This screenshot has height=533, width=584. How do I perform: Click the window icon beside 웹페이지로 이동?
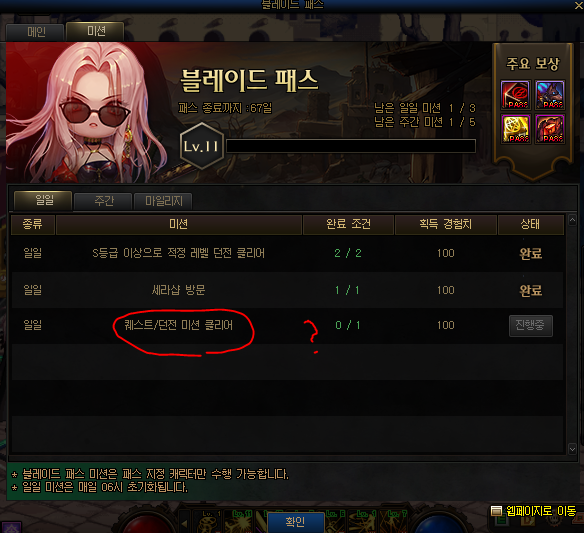496,511
